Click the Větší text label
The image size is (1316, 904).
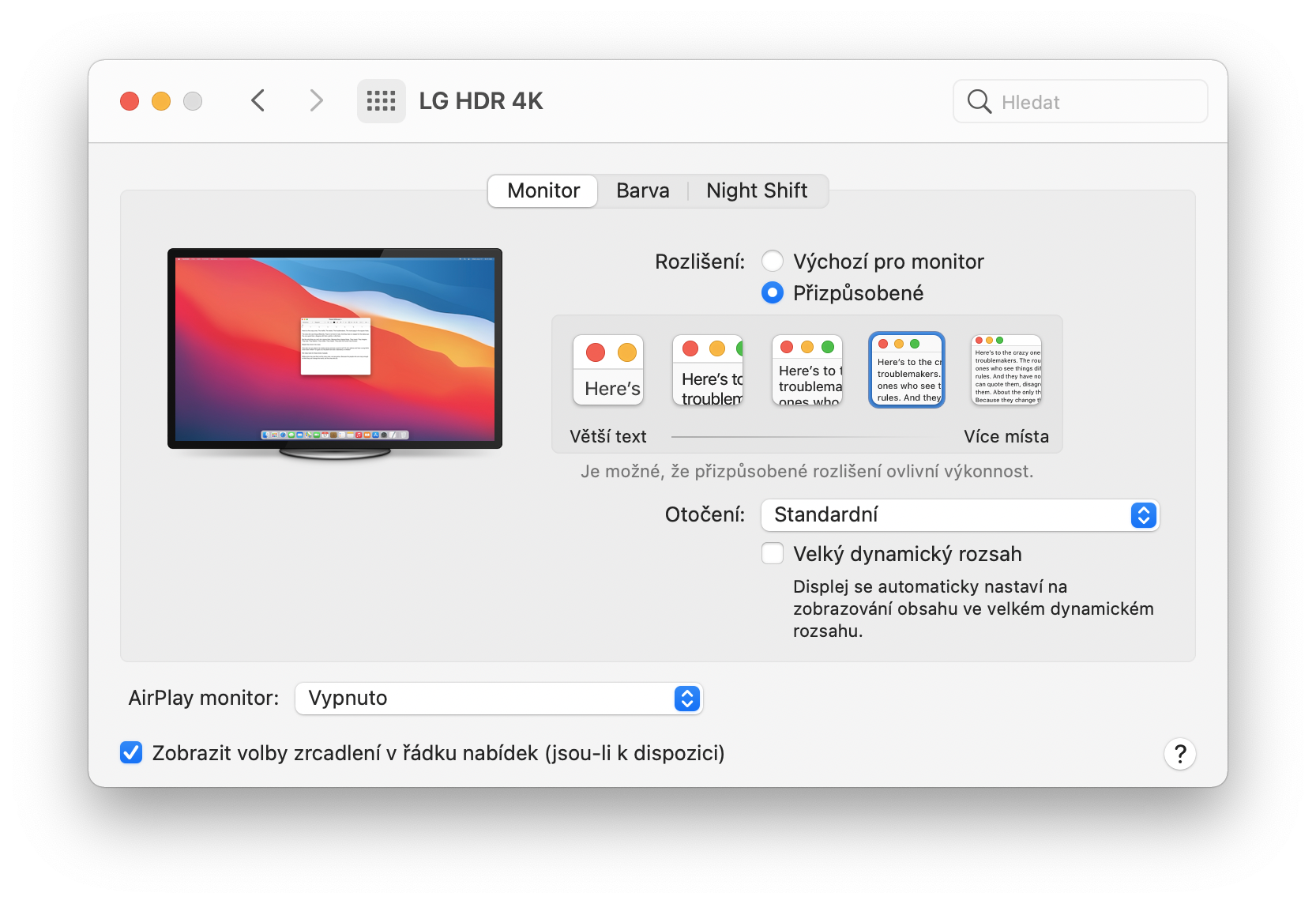point(608,436)
